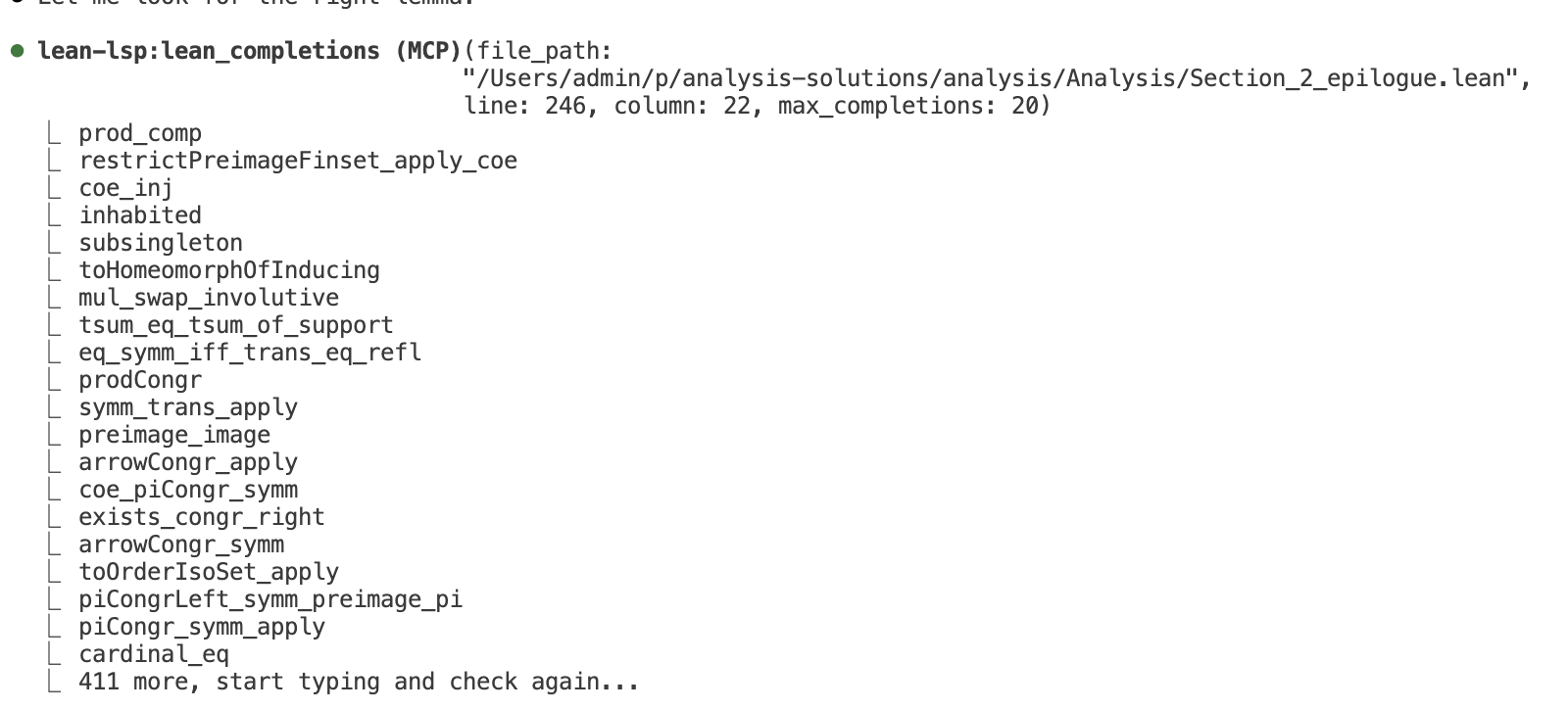Select the subsingleton completion
1568x711 pixels.
[x=161, y=243]
